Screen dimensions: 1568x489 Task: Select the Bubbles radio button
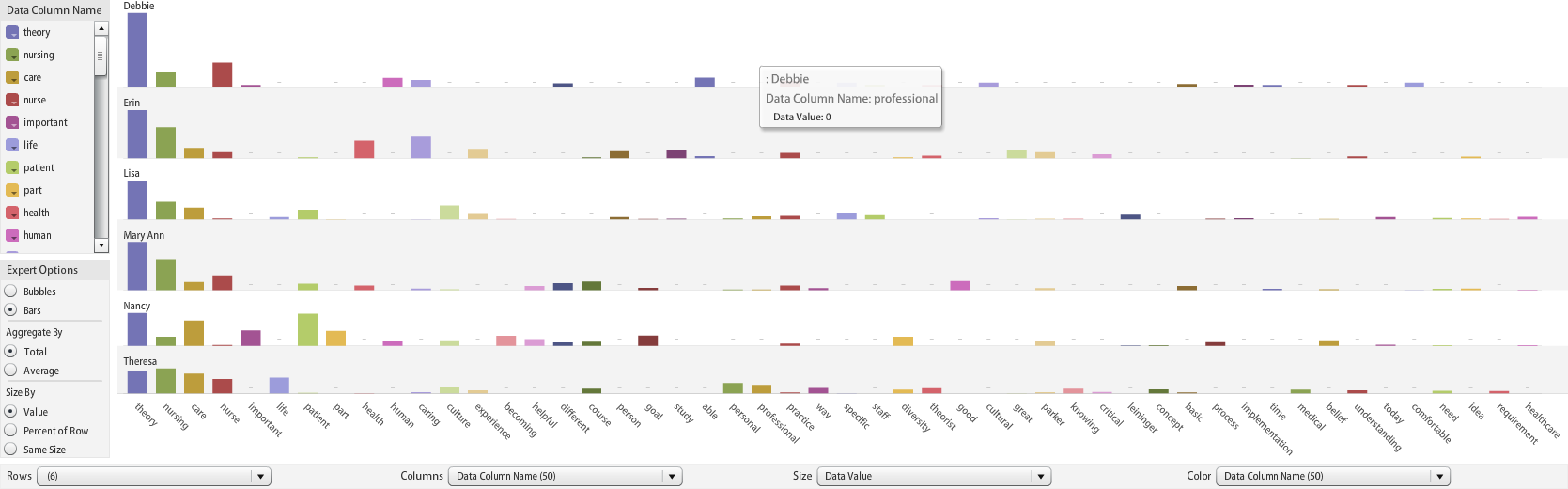coord(11,292)
